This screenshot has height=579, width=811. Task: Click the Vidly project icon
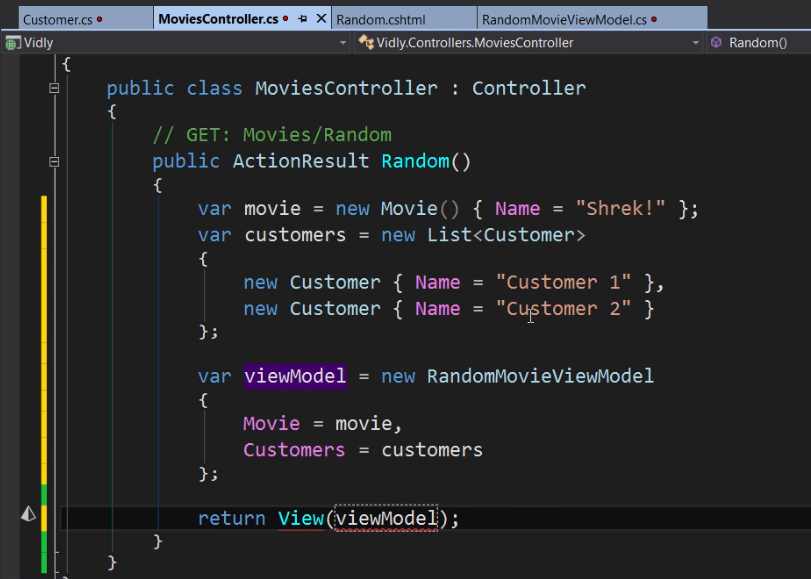(11, 43)
